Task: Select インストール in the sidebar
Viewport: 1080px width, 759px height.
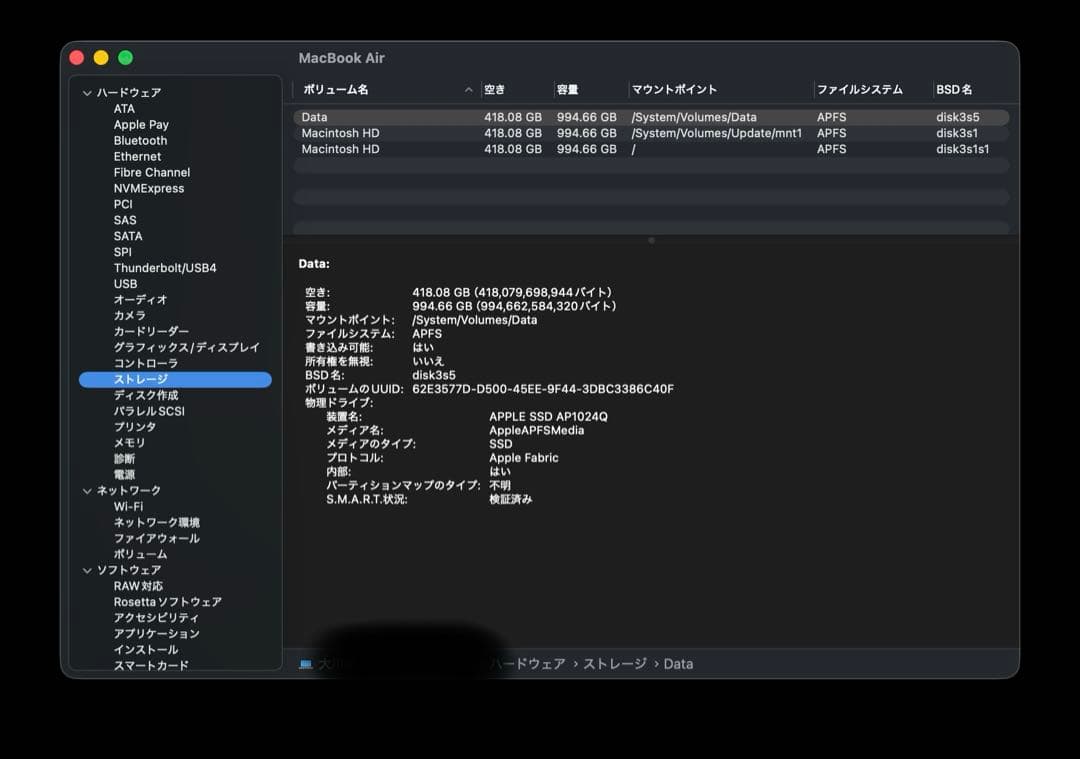Action: (x=145, y=649)
